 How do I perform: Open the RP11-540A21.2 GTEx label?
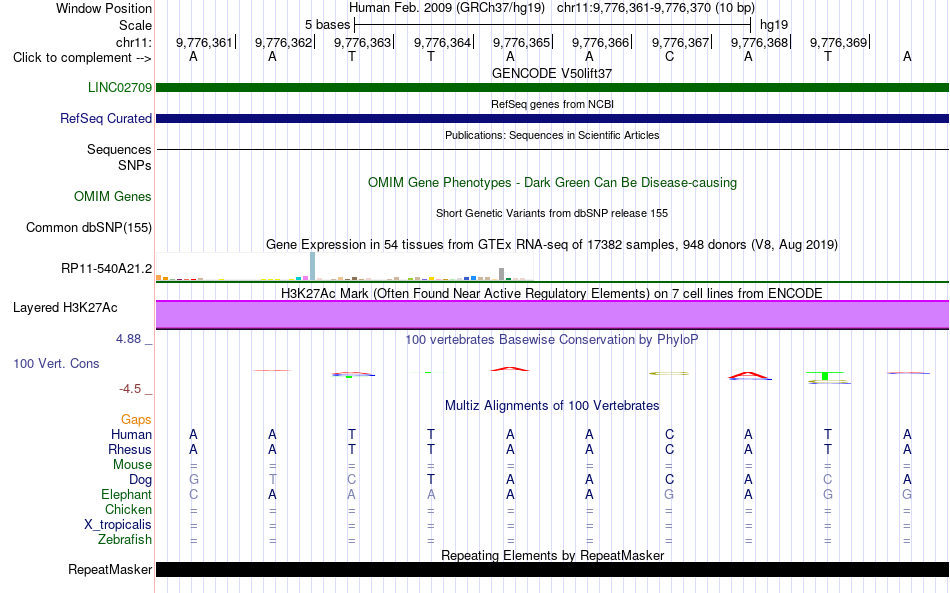click(107, 268)
